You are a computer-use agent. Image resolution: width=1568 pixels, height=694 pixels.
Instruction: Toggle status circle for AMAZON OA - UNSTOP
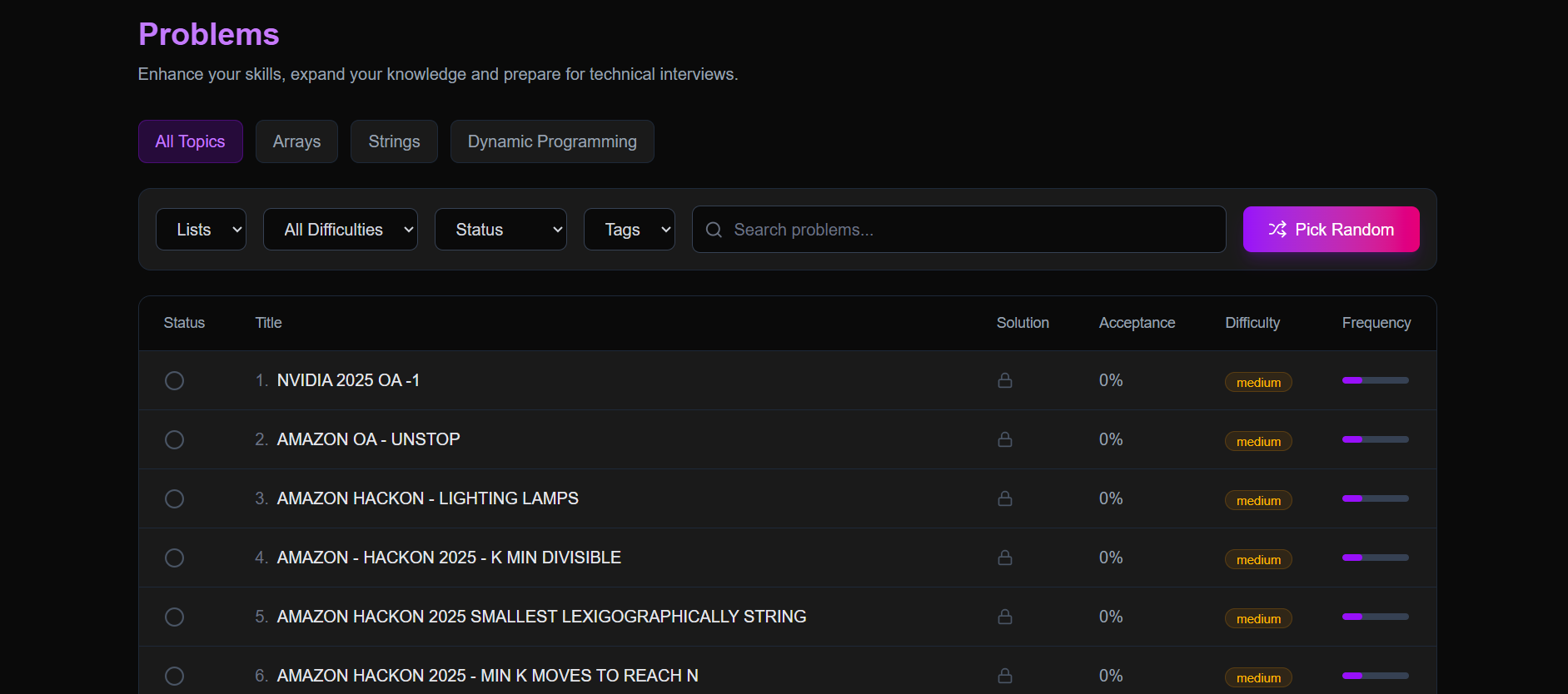click(174, 439)
